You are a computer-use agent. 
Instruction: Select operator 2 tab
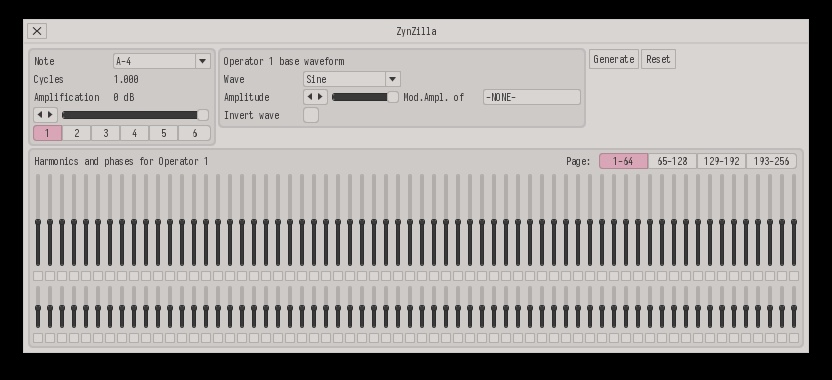pos(76,133)
